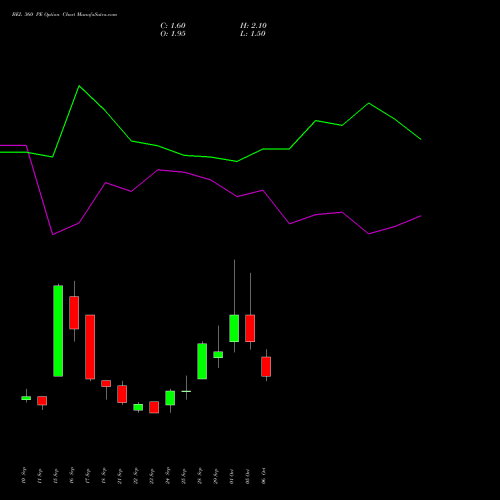The width and height of the screenshot is (500, 500).
Task: Click the 01 Oct date axis label
Action: (x=231, y=476)
